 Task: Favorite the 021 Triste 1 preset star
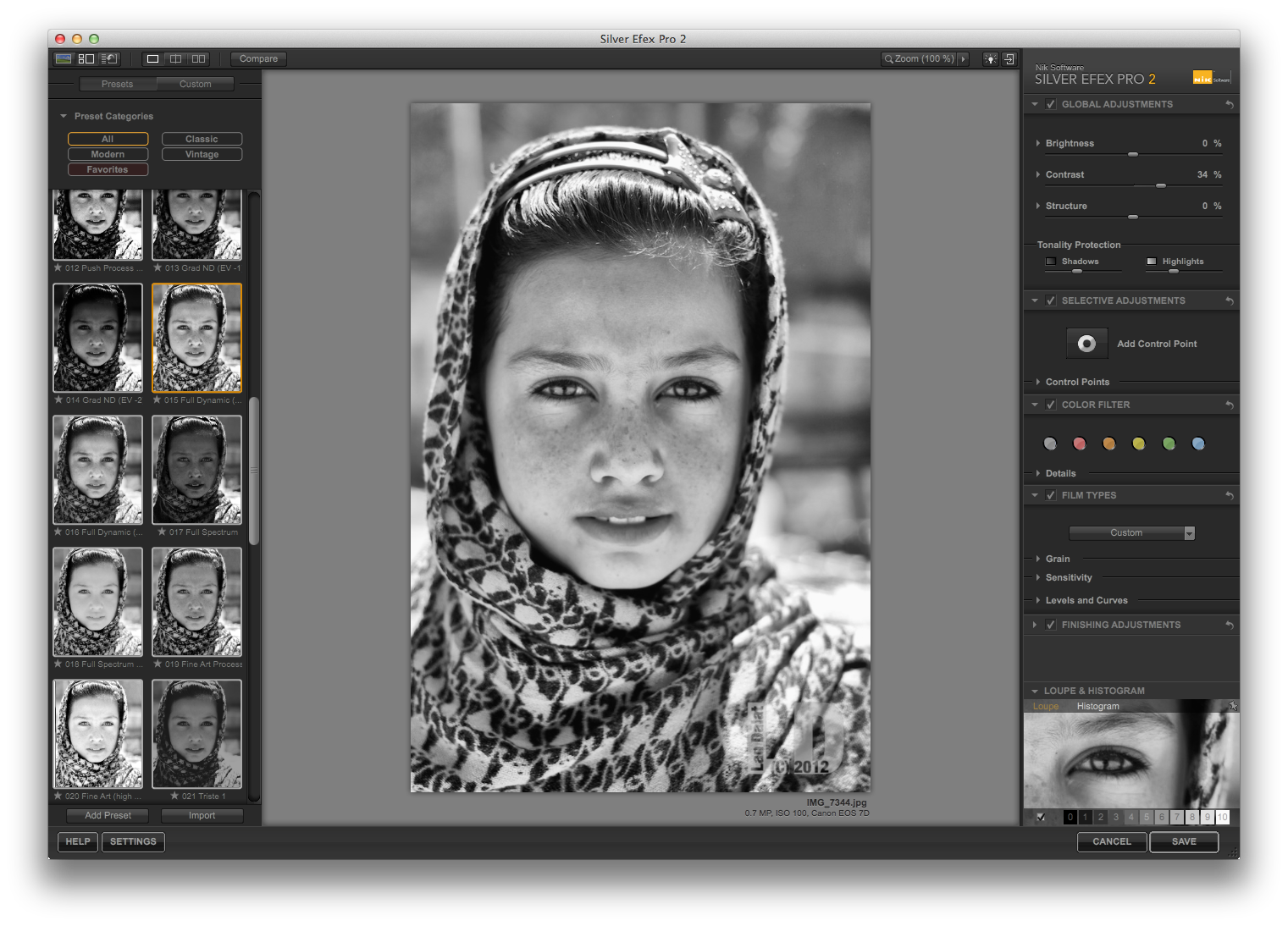click(x=174, y=796)
